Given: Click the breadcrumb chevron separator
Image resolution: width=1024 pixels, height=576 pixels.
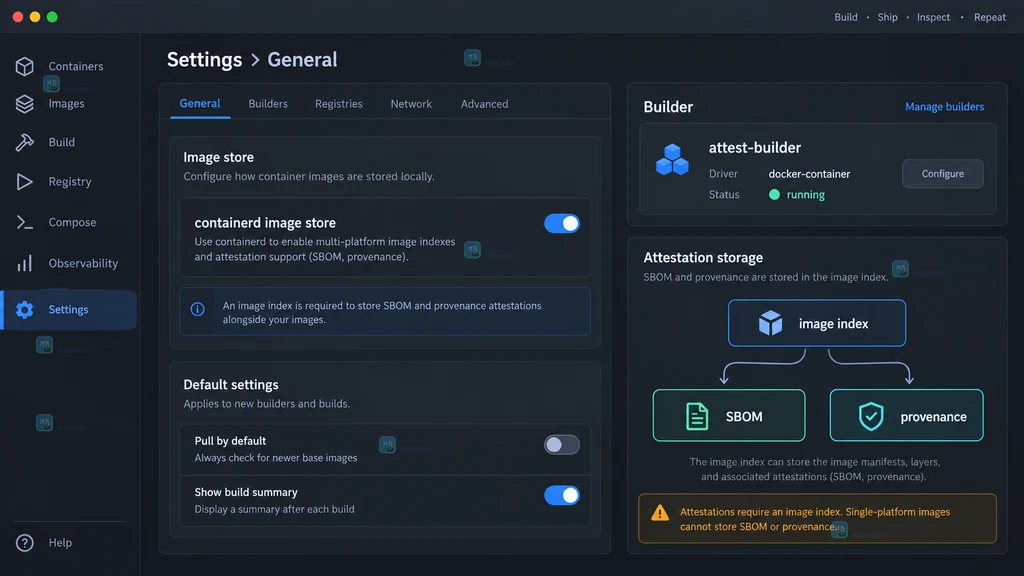Looking at the screenshot, I should click(255, 60).
